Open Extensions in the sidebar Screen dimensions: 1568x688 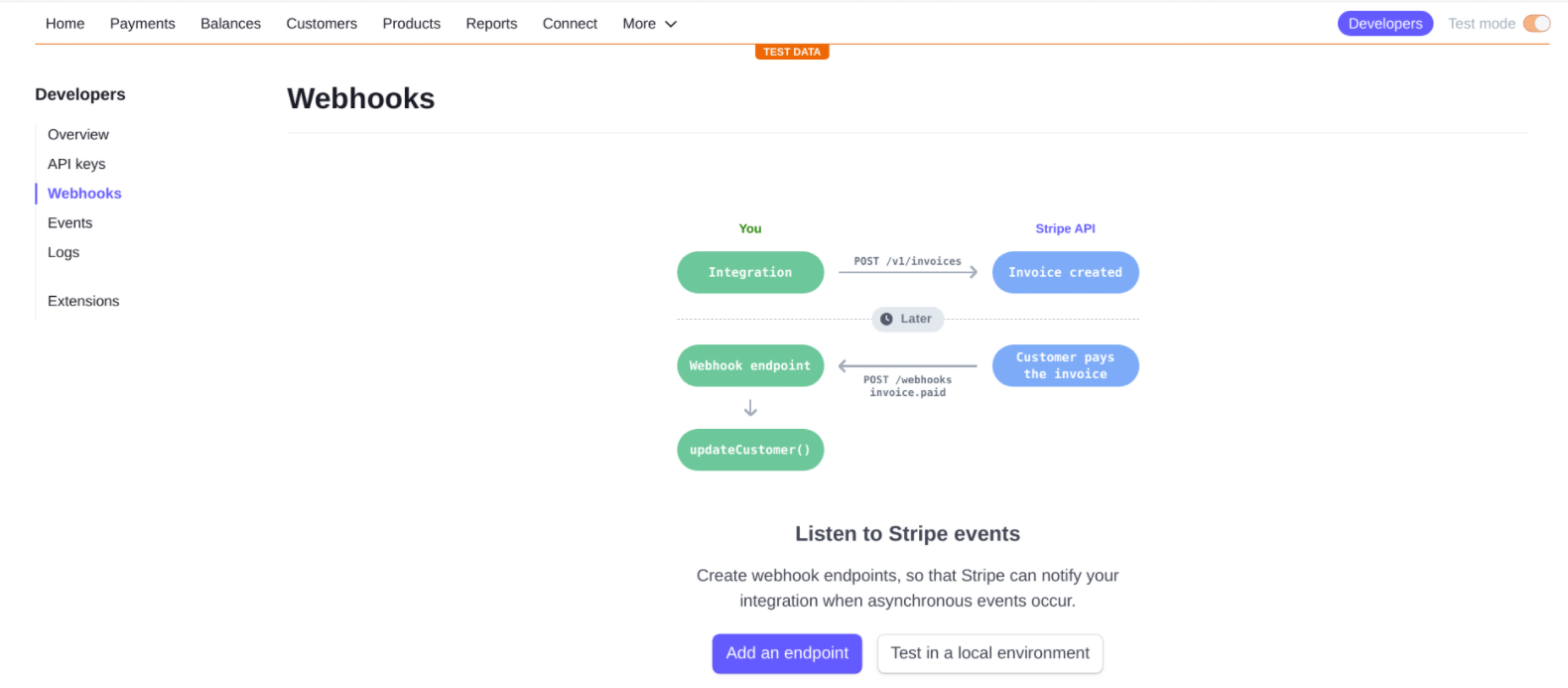tap(83, 301)
